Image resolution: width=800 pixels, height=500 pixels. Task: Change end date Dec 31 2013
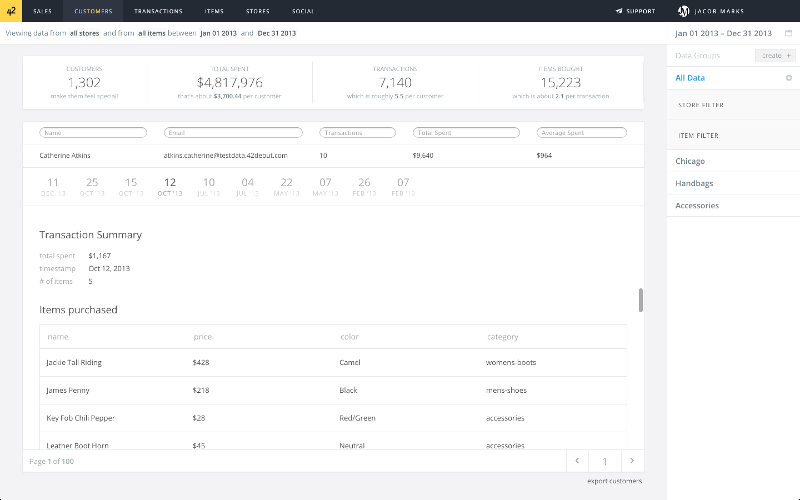(x=277, y=33)
